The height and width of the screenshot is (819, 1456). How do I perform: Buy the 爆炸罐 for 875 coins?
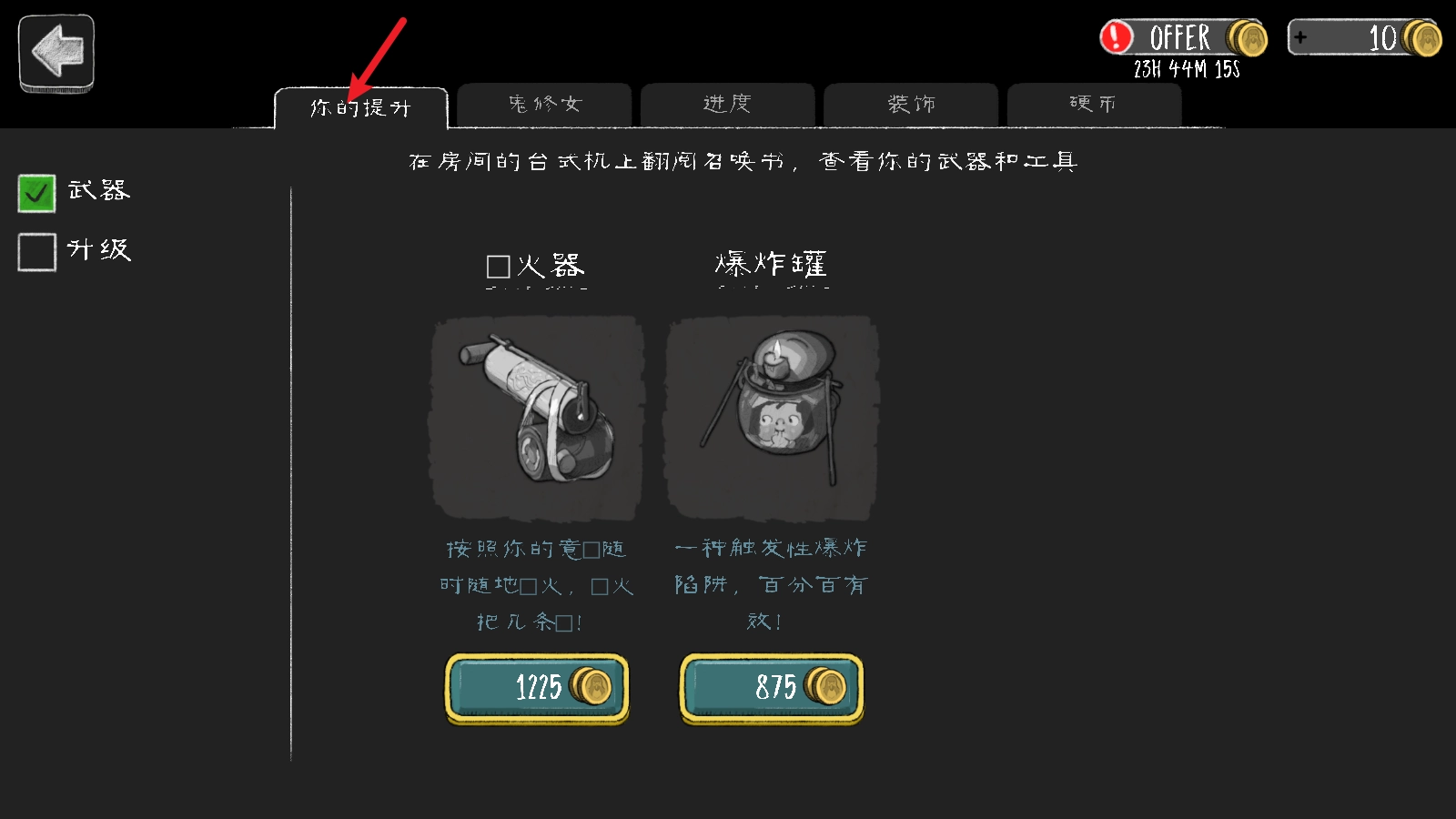[x=772, y=688]
